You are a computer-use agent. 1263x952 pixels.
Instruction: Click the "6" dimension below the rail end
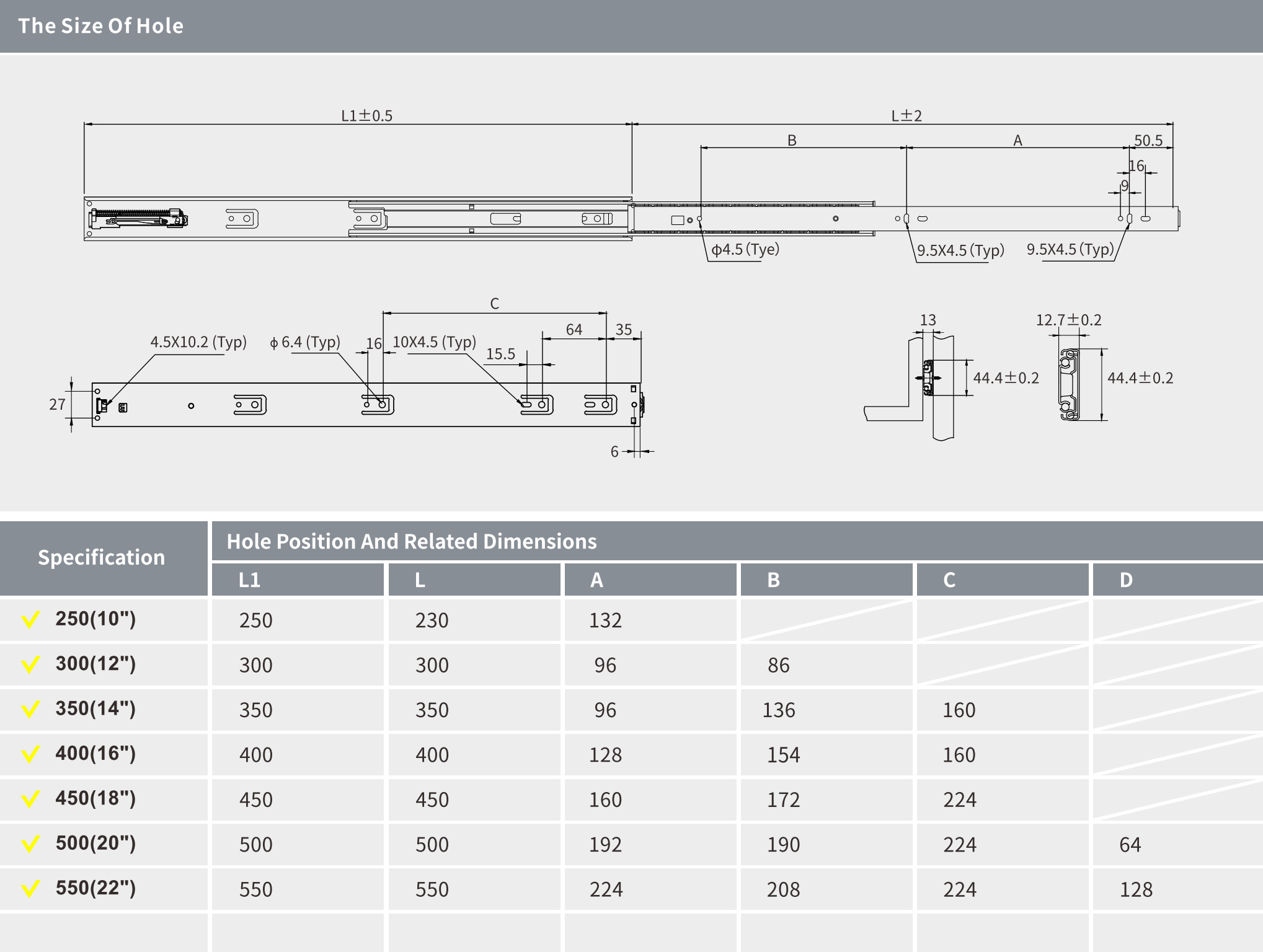tap(614, 452)
